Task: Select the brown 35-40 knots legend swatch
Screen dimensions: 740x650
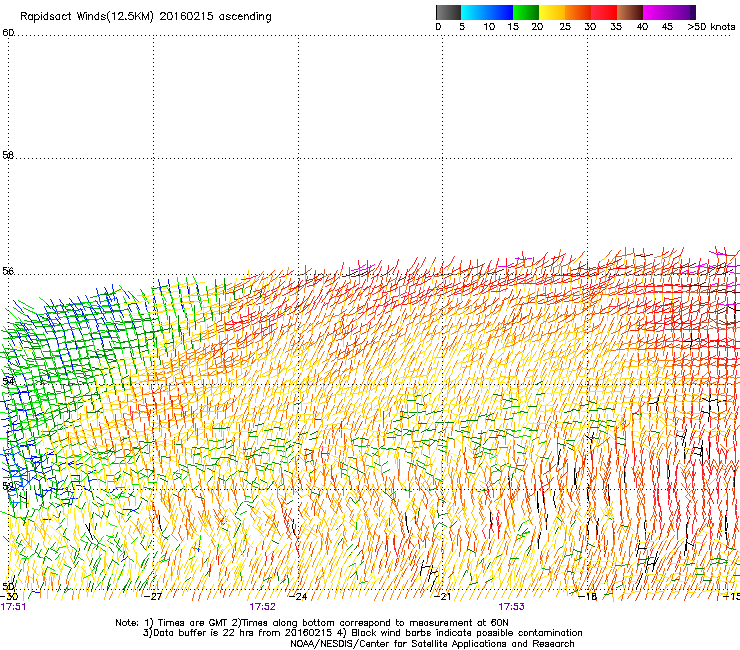Action: (x=630, y=12)
